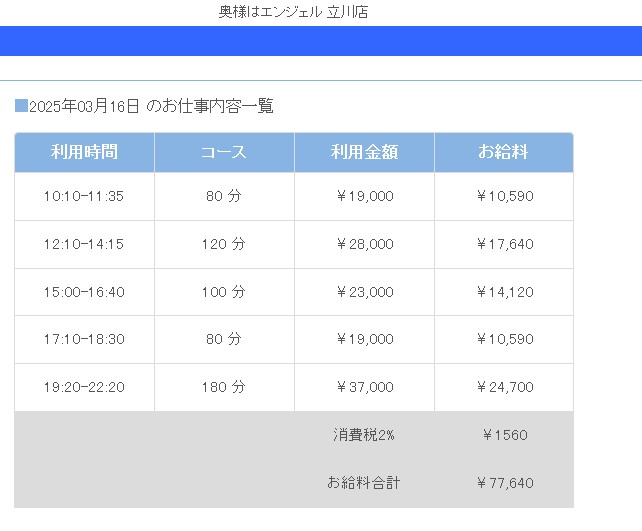Click the blue header banner bar
This screenshot has height=531, width=642.
[x=321, y=41]
